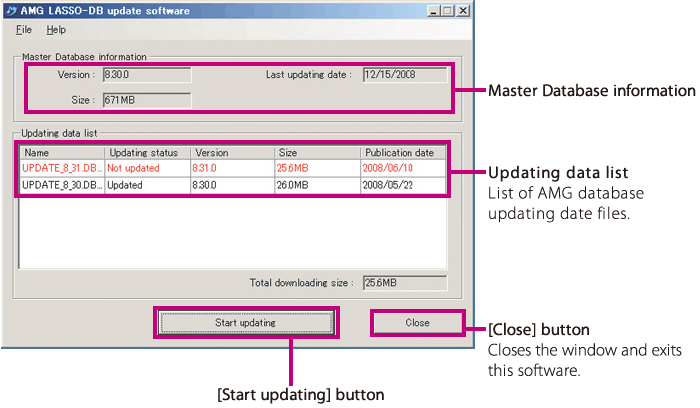This screenshot has height=408, width=700.
Task: Sort list by Name column header
Action: point(61,153)
